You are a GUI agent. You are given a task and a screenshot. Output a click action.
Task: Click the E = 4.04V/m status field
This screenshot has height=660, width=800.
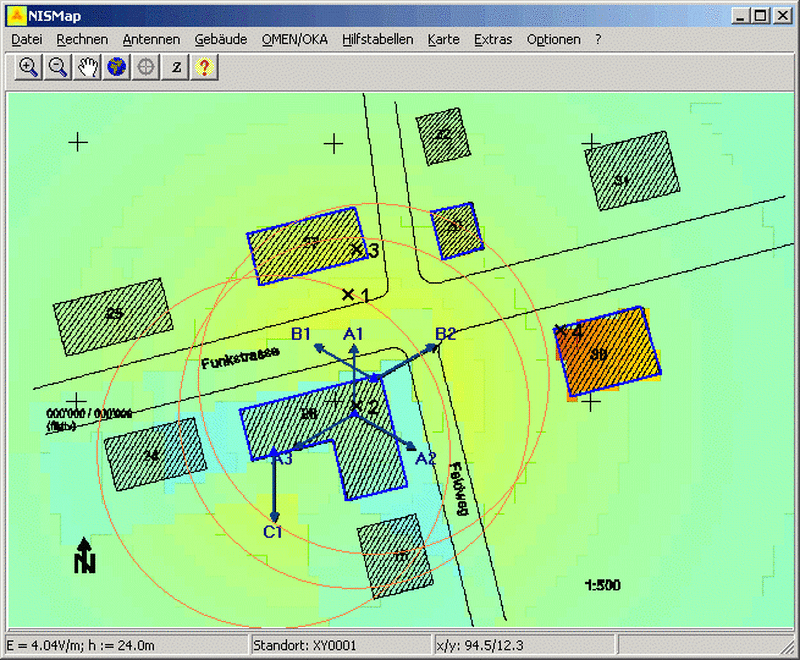click(x=126, y=646)
